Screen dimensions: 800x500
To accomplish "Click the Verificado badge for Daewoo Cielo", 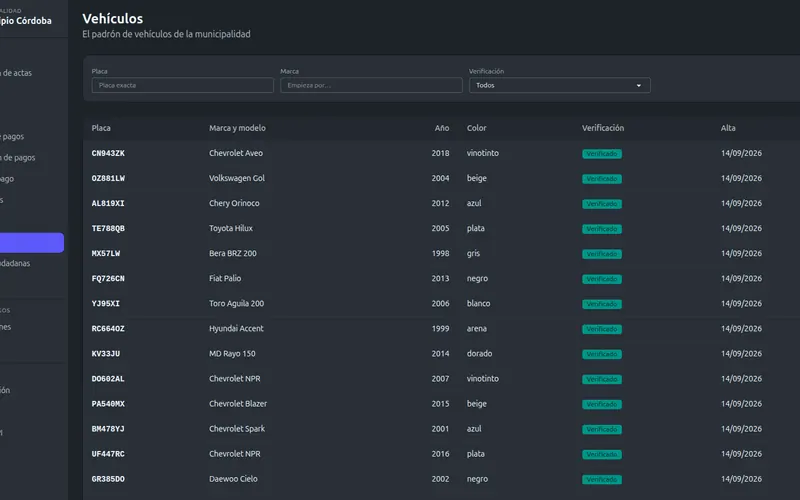I will point(602,480).
